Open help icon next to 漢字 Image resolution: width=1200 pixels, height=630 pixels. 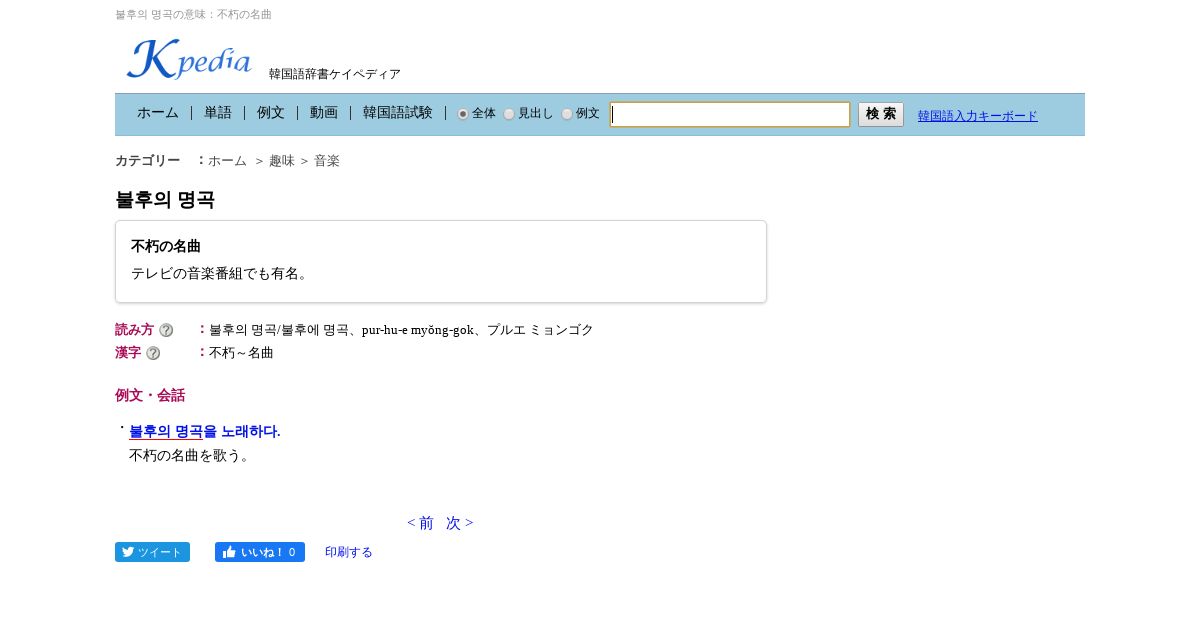(x=153, y=353)
